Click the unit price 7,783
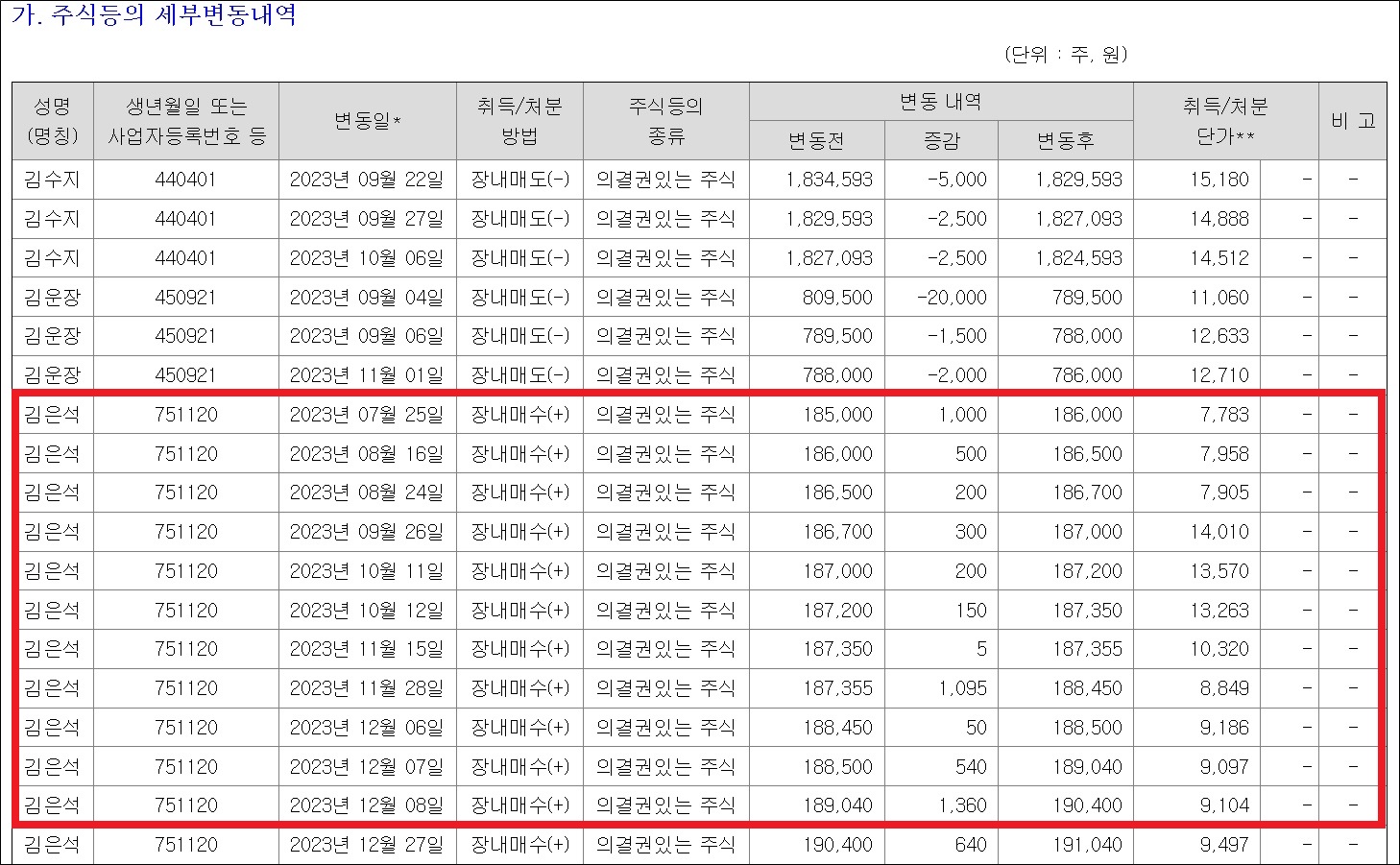 [1224, 415]
